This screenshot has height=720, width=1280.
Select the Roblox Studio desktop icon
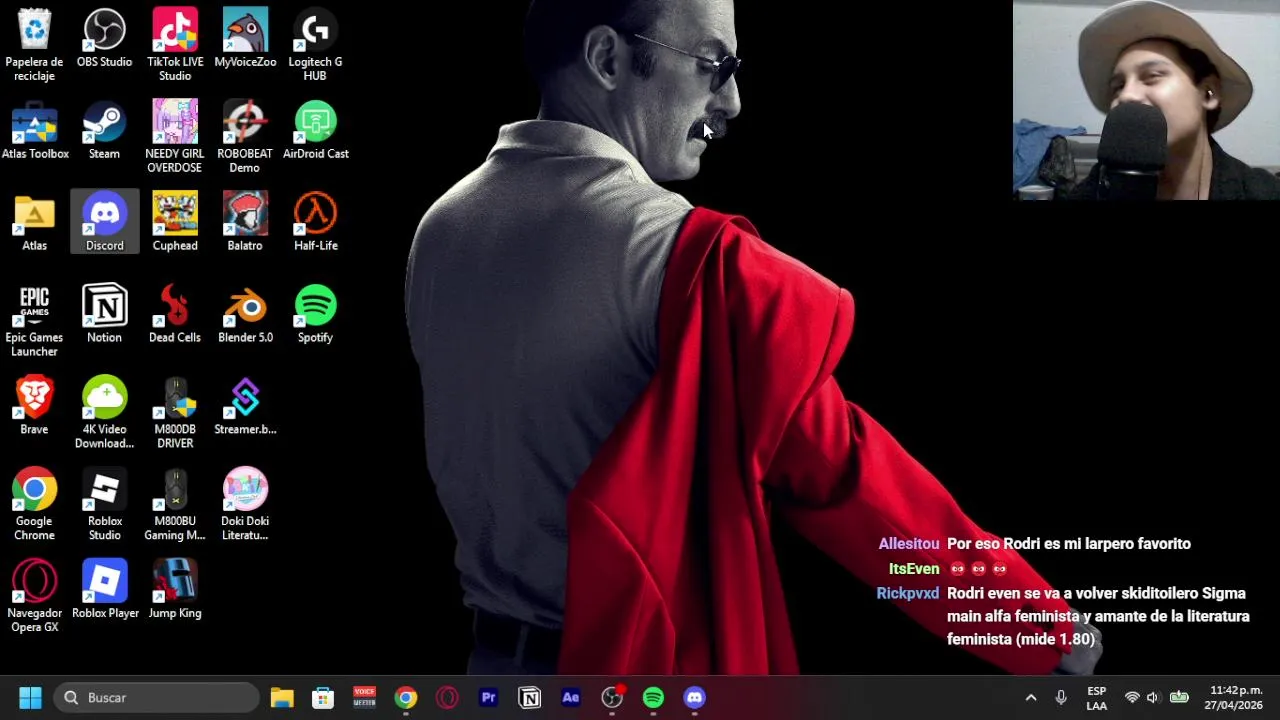tap(104, 505)
